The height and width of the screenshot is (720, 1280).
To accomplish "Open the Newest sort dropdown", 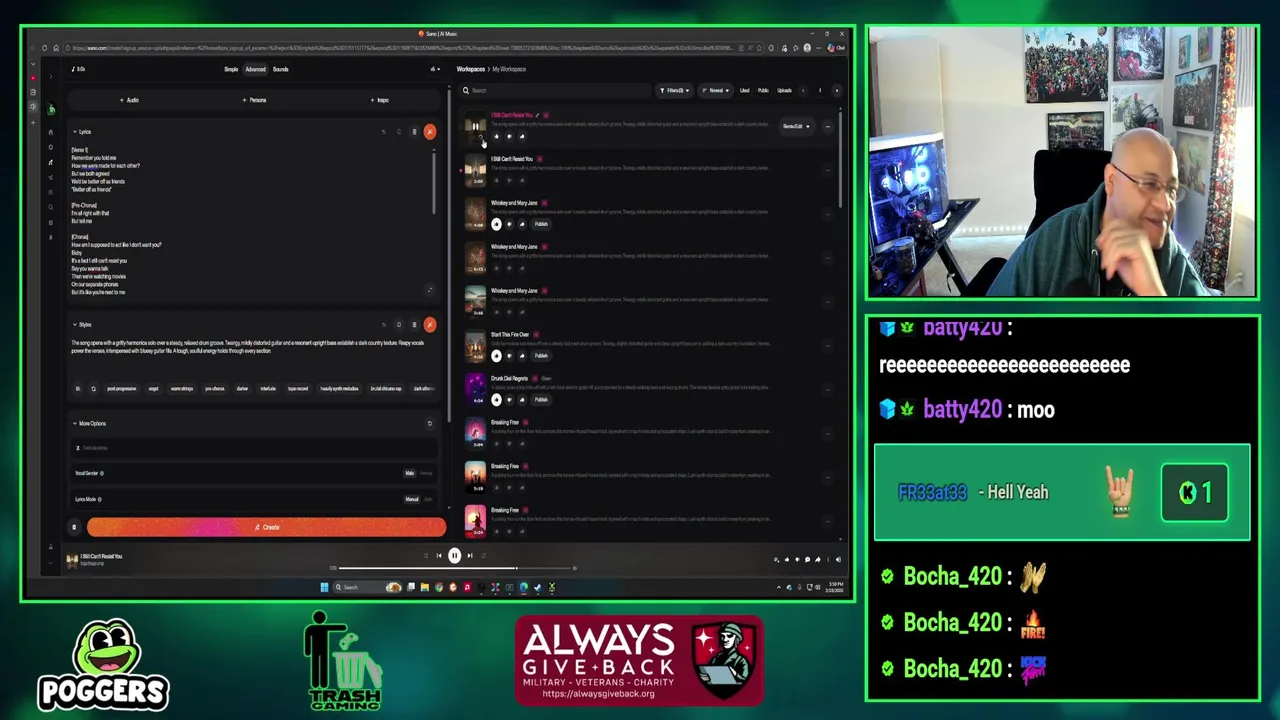I will click(715, 90).
